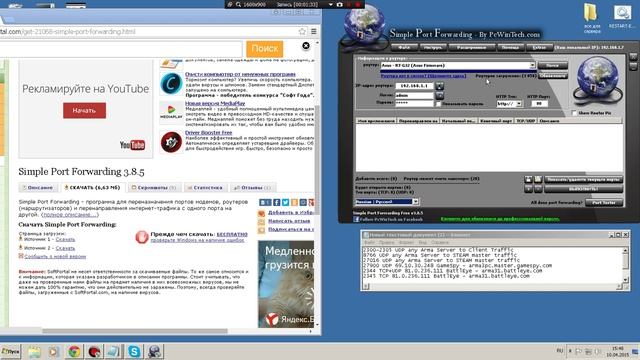
Task: Click the red helmet taskbar icon
Action: click(94, 351)
